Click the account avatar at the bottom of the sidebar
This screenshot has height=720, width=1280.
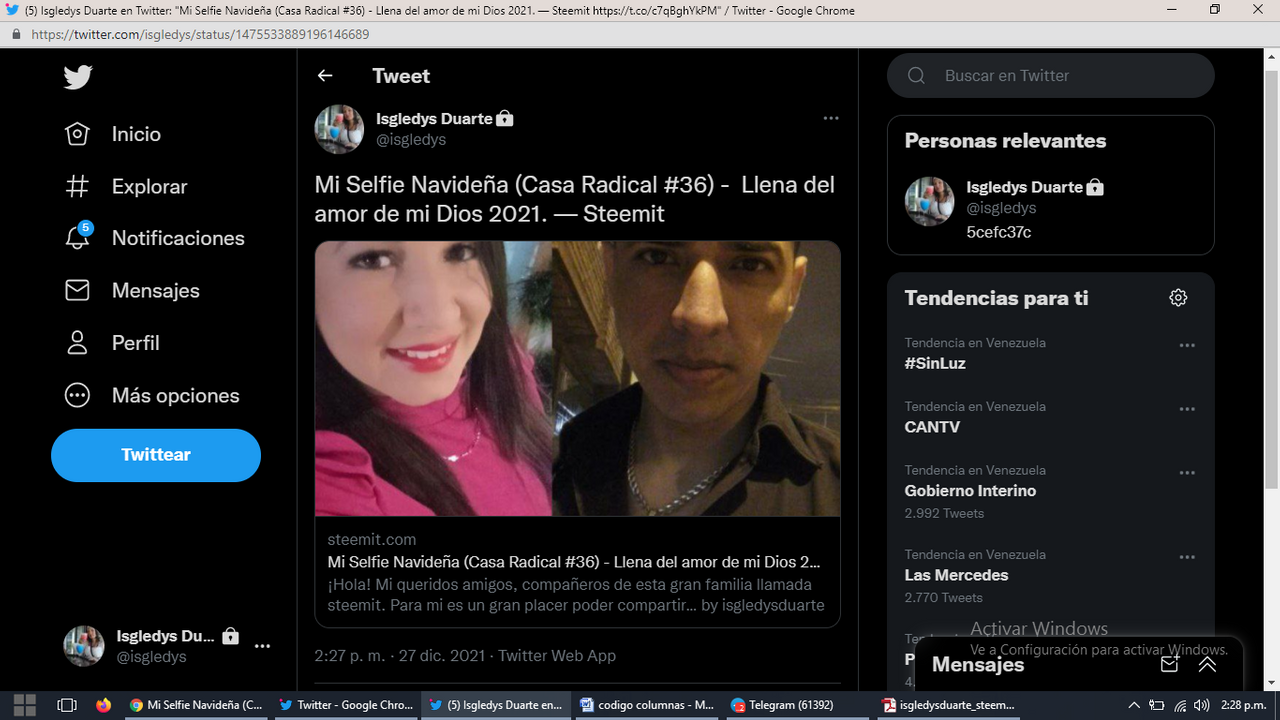pos(84,646)
